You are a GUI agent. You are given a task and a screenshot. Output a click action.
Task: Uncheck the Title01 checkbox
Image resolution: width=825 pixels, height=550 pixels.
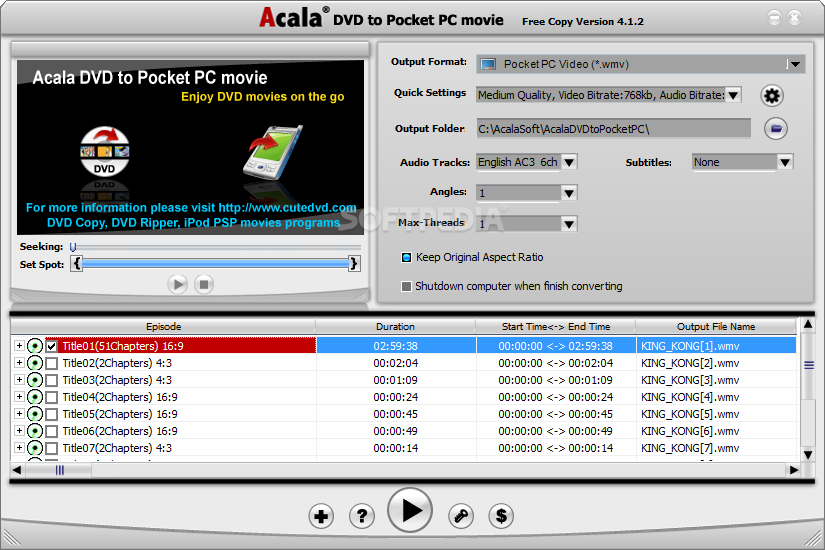(x=52, y=346)
